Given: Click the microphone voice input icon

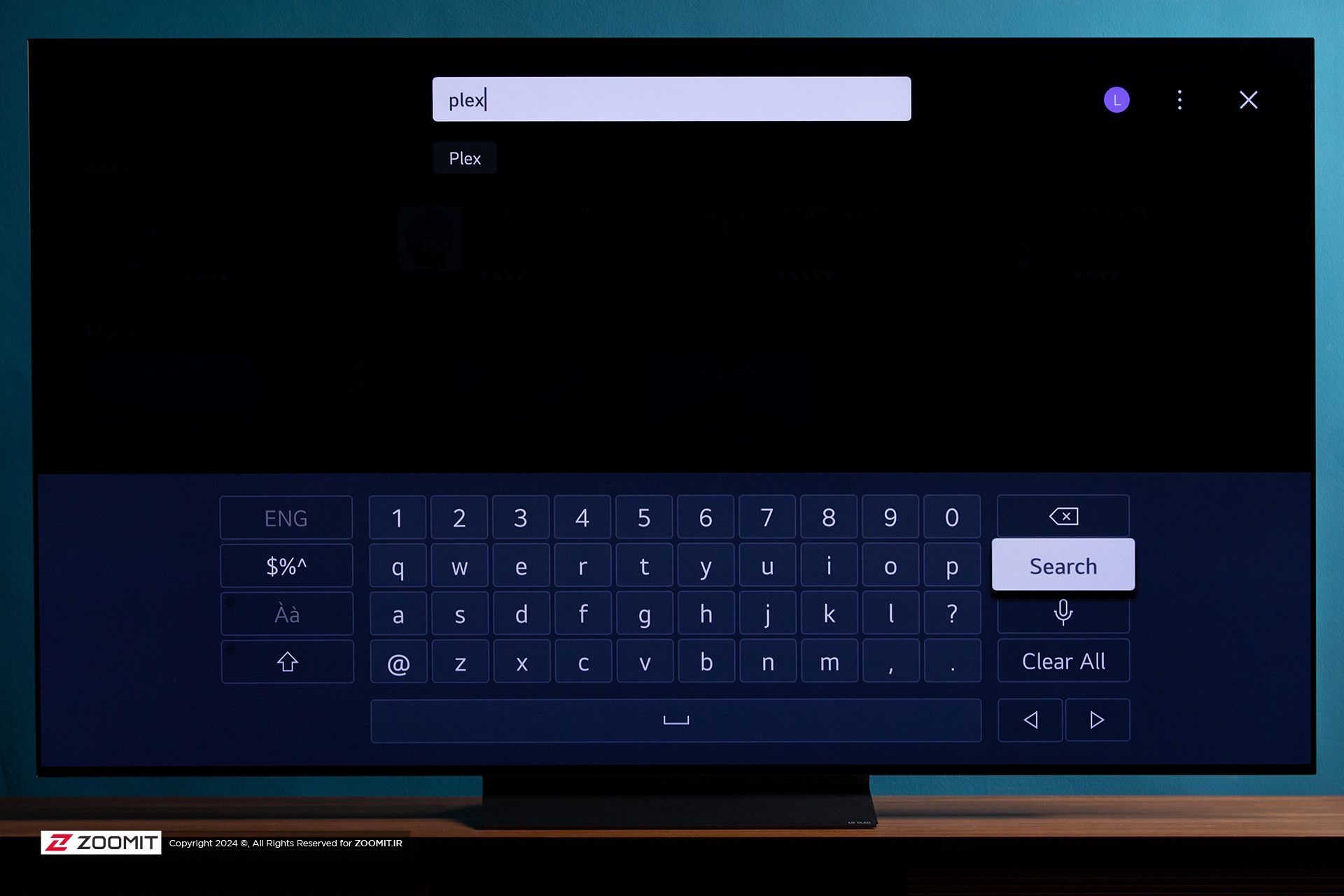Looking at the screenshot, I should point(1063,612).
